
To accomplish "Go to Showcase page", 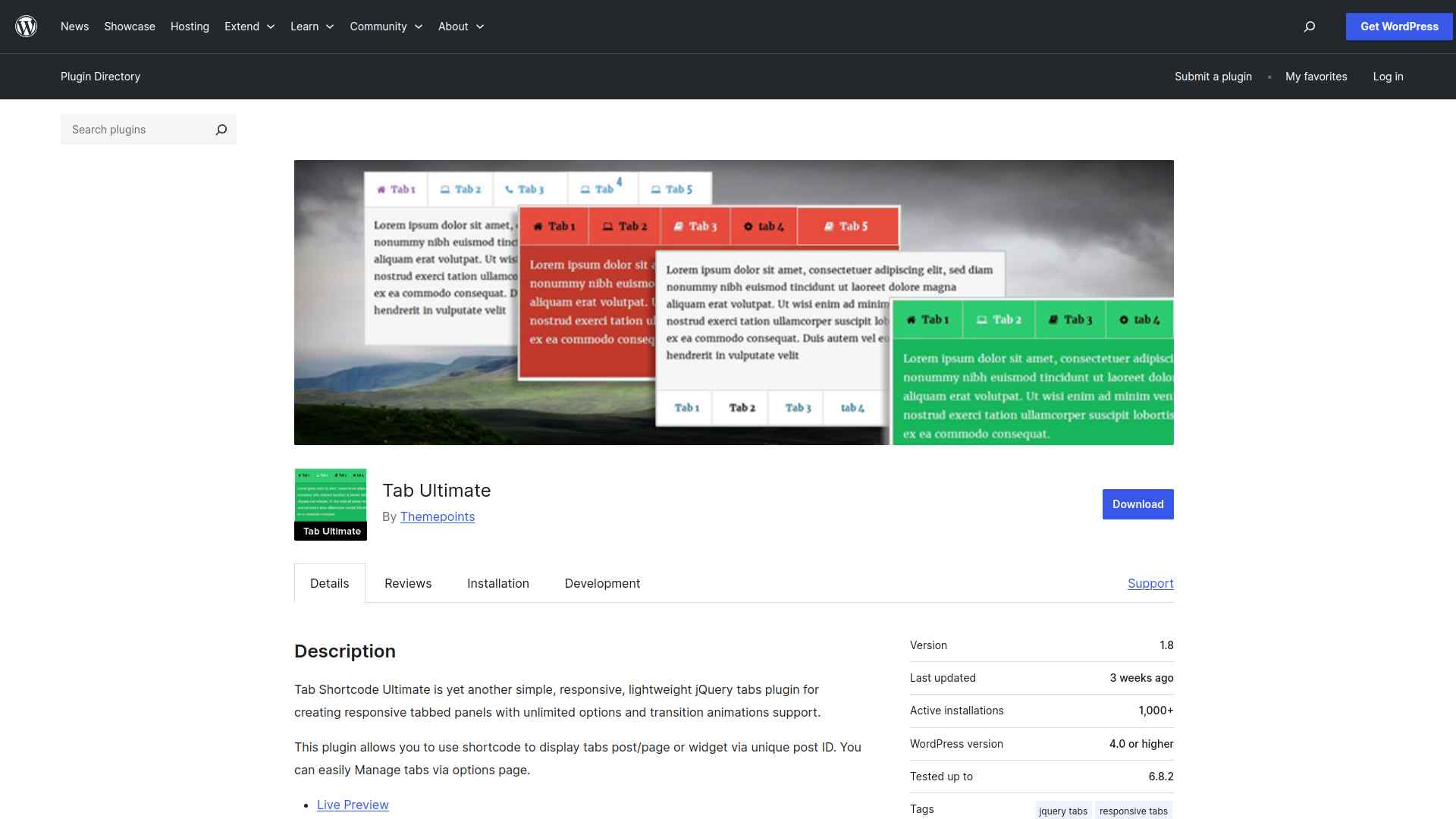I will [130, 27].
